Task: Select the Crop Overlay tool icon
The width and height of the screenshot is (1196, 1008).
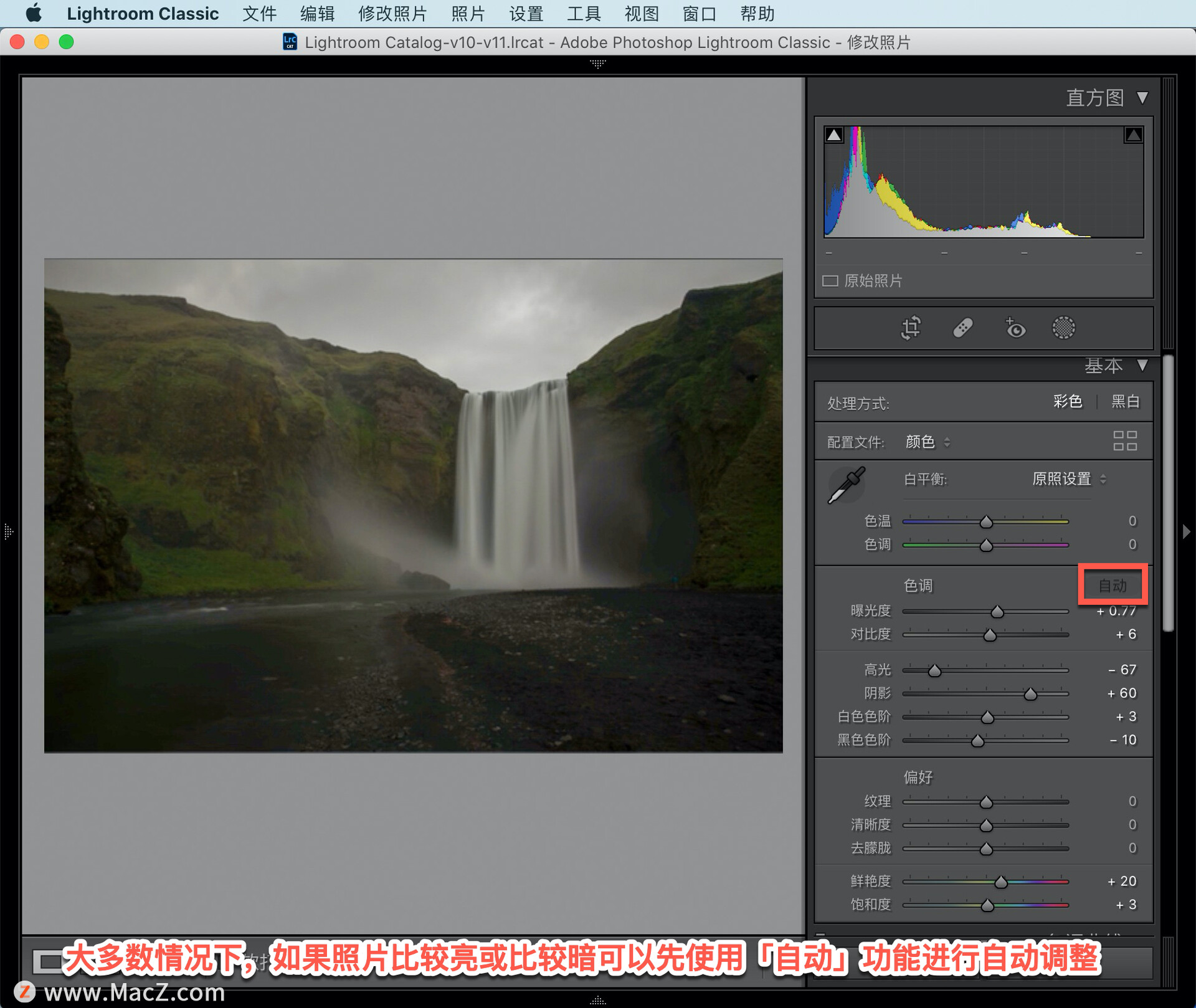Action: tap(911, 328)
